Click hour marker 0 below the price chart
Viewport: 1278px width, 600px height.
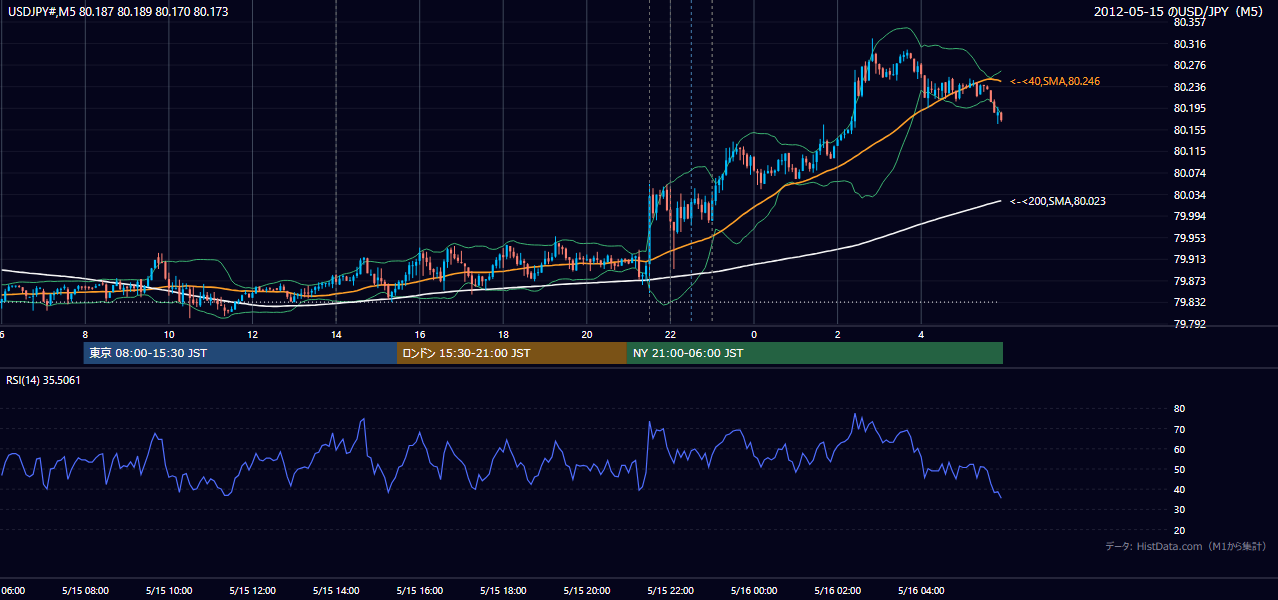[754, 335]
